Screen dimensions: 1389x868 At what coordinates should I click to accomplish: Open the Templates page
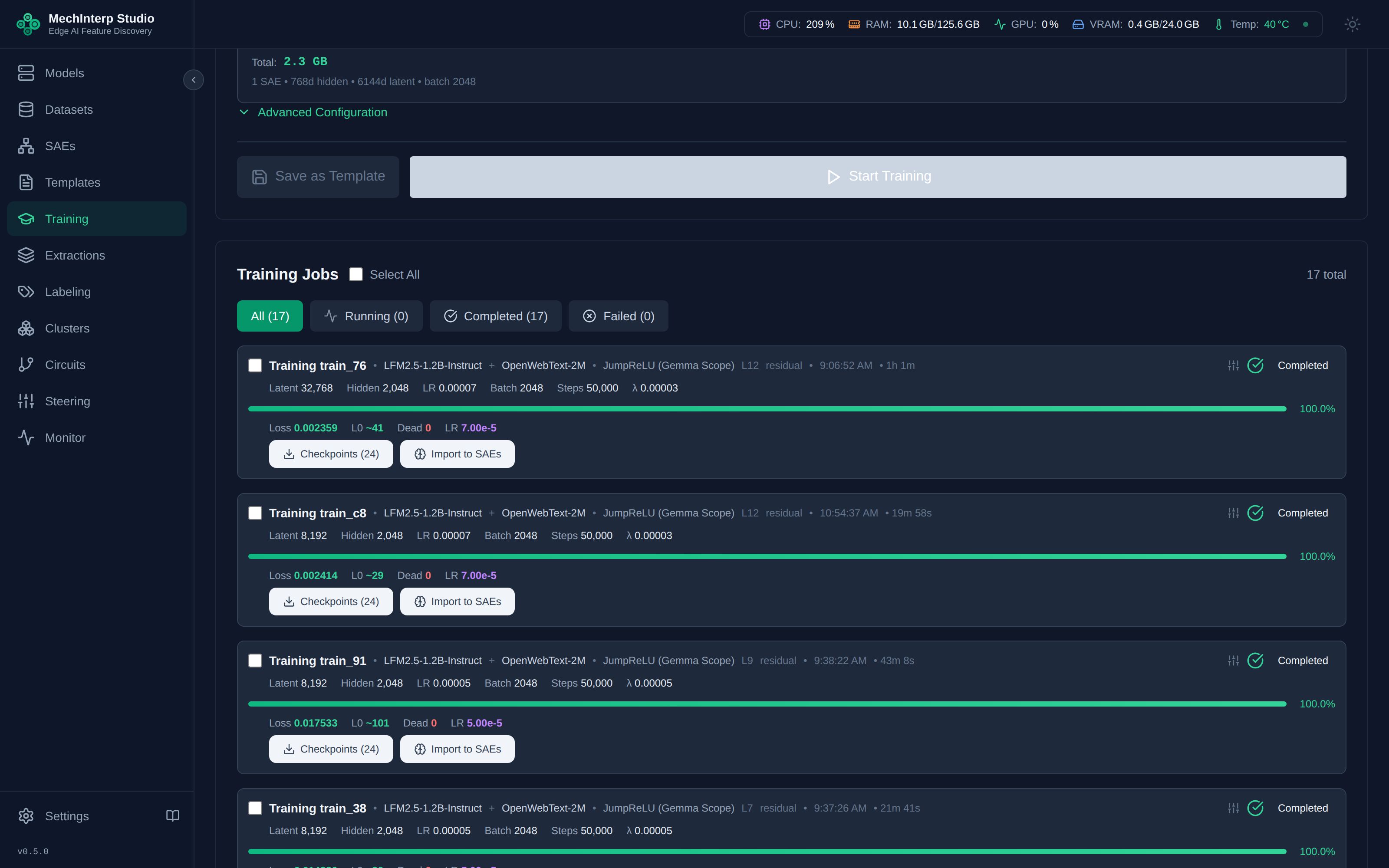pyautogui.click(x=96, y=183)
